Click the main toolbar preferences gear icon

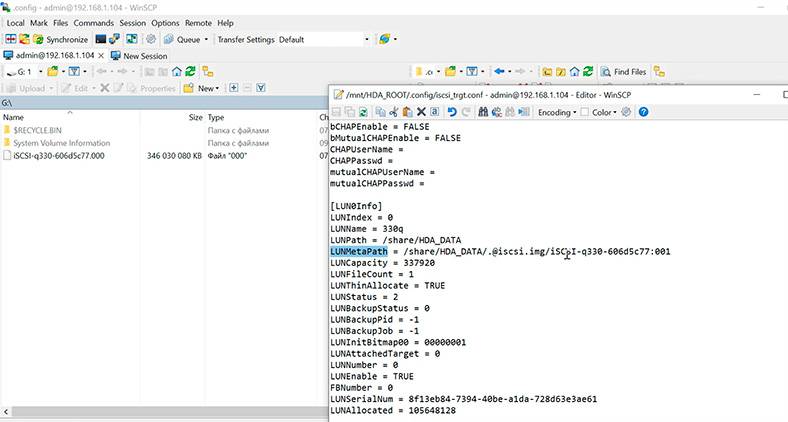[x=151, y=39]
